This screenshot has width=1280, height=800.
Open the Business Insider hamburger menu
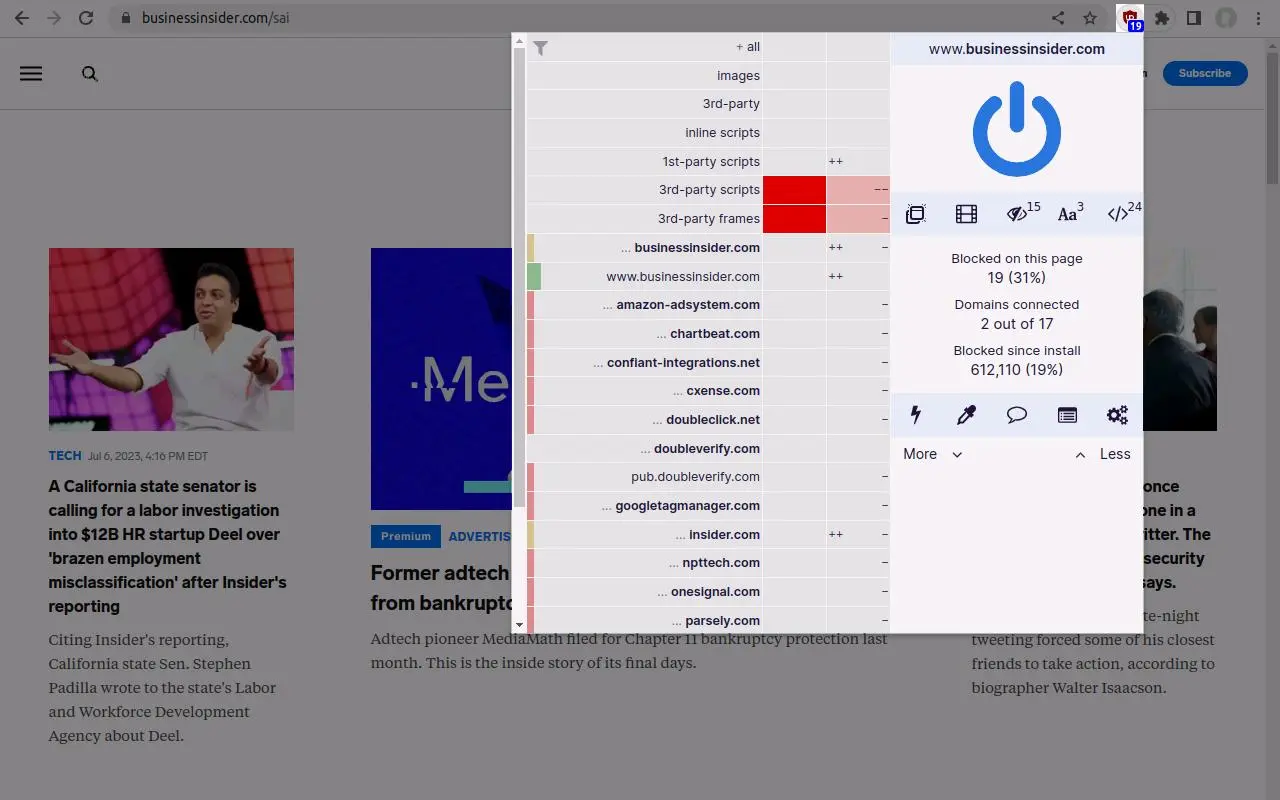30,73
